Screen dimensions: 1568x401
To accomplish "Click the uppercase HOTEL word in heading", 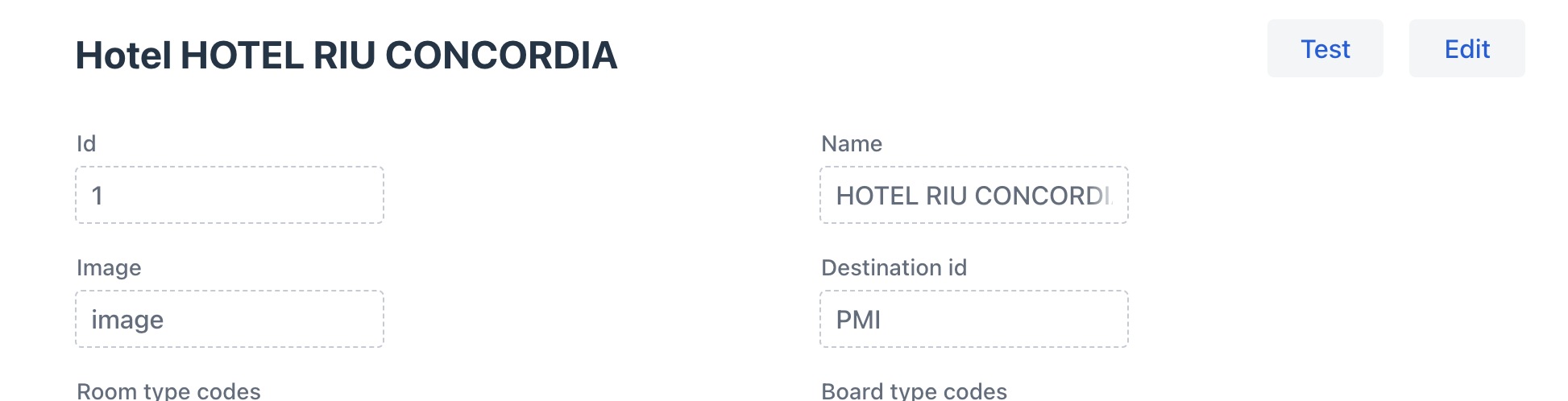I will pyautogui.click(x=242, y=56).
